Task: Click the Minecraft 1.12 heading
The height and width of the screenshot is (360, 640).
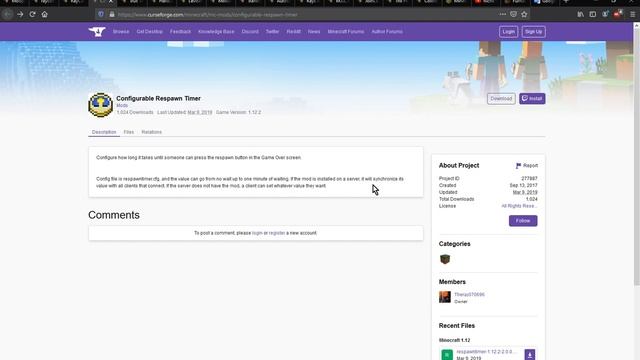Action: coord(454,340)
